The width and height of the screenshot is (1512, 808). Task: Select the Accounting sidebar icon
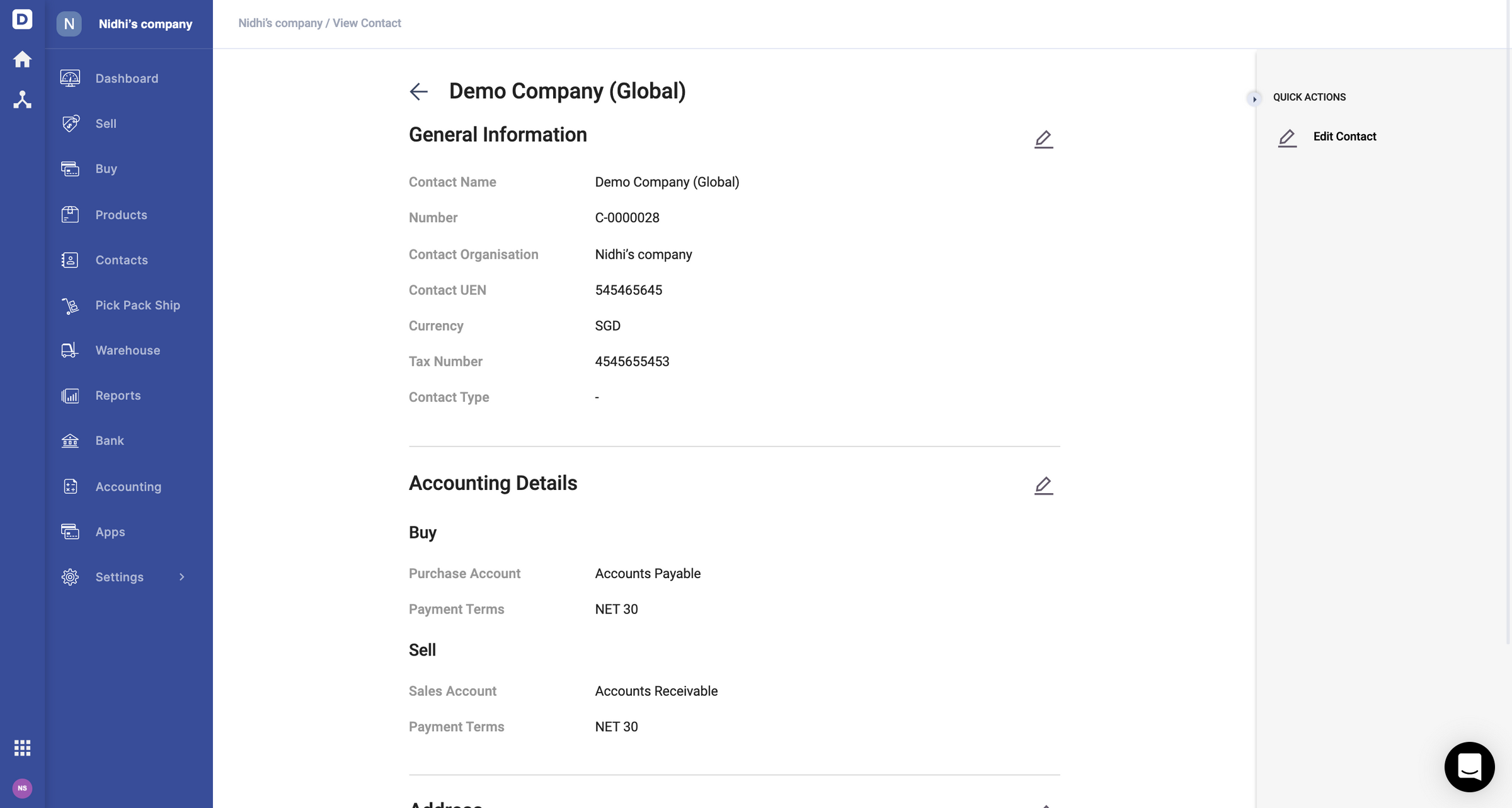coord(69,486)
